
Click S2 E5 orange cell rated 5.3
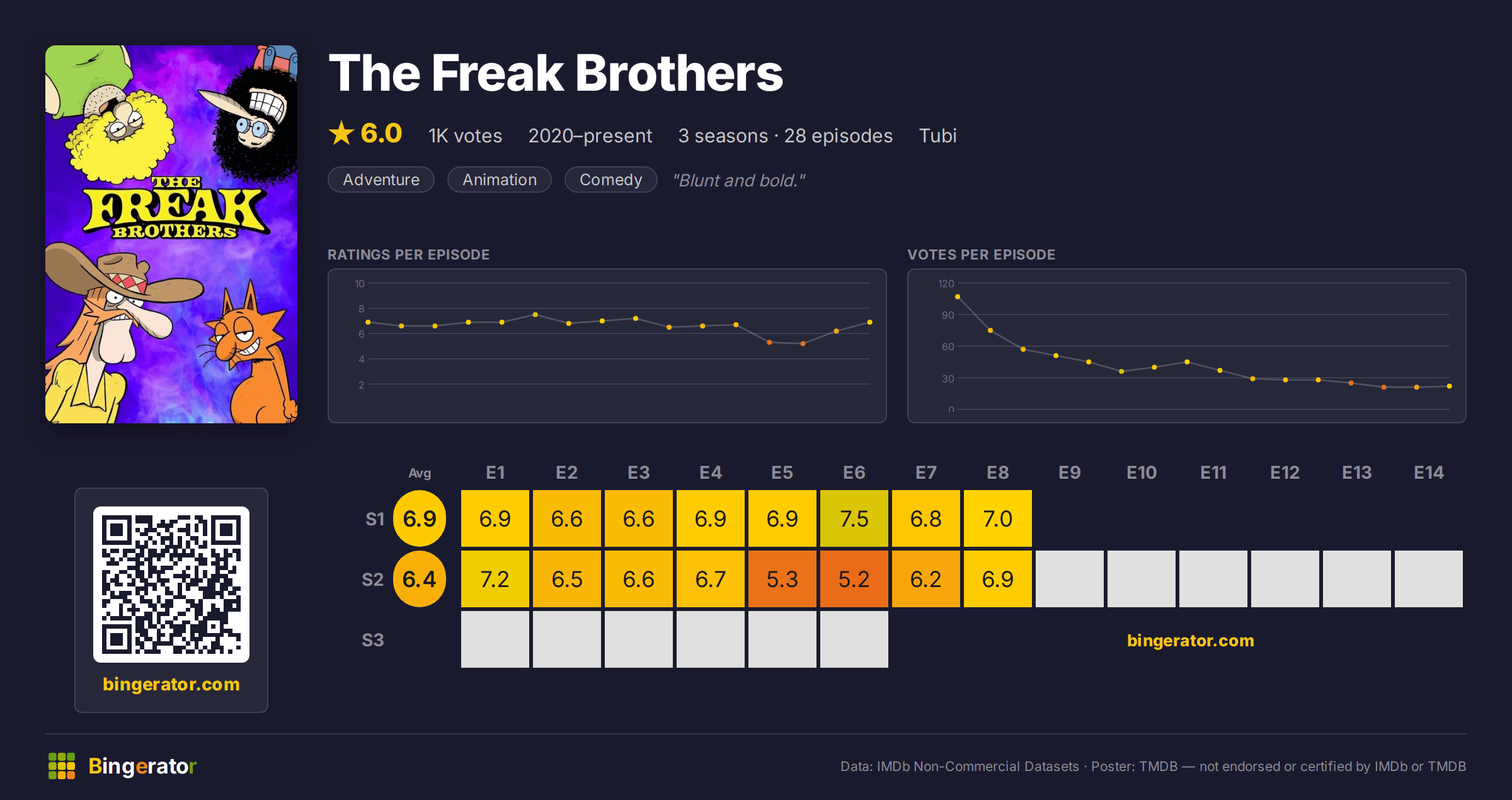(x=782, y=579)
